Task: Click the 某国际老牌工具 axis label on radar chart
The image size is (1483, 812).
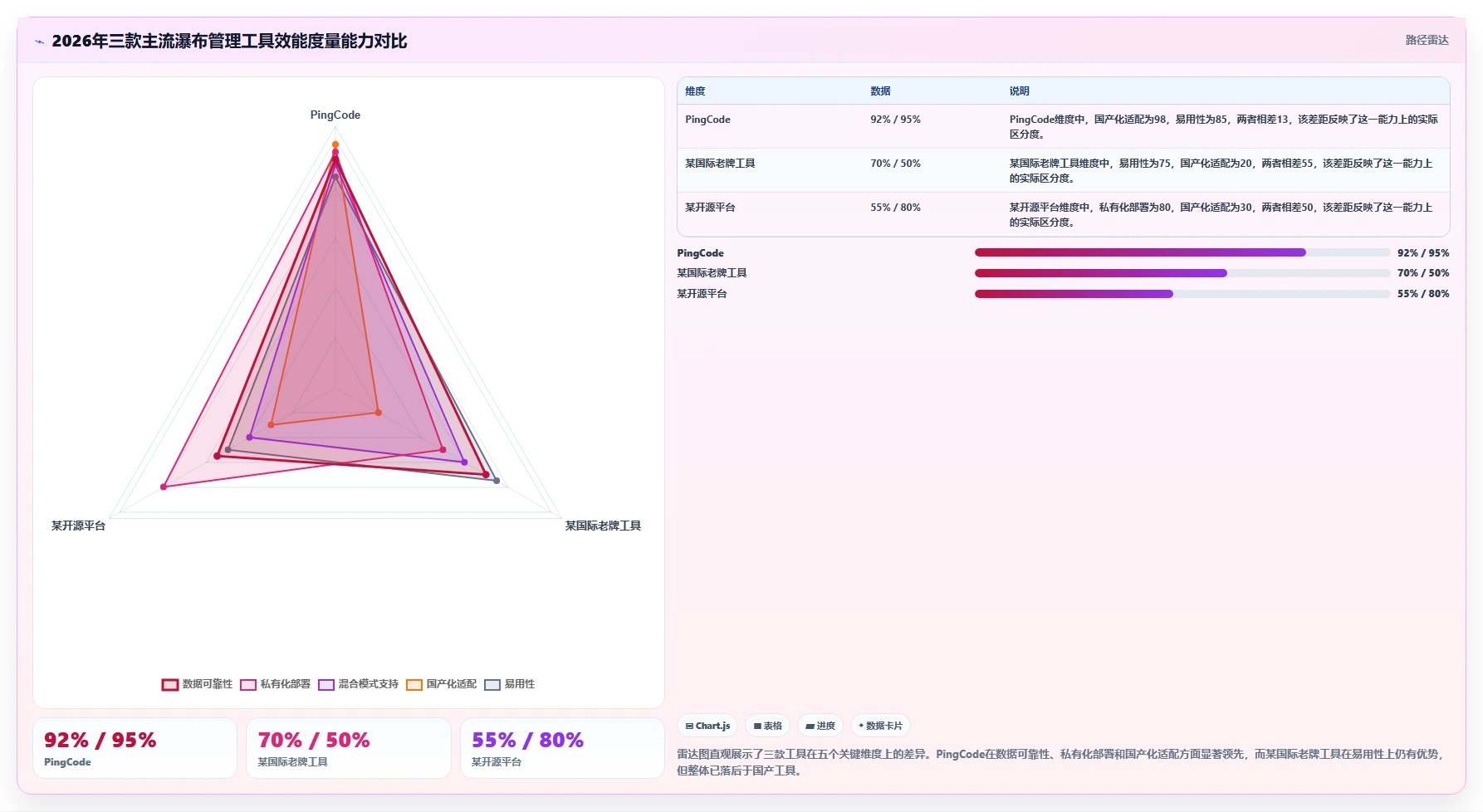Action: [603, 526]
